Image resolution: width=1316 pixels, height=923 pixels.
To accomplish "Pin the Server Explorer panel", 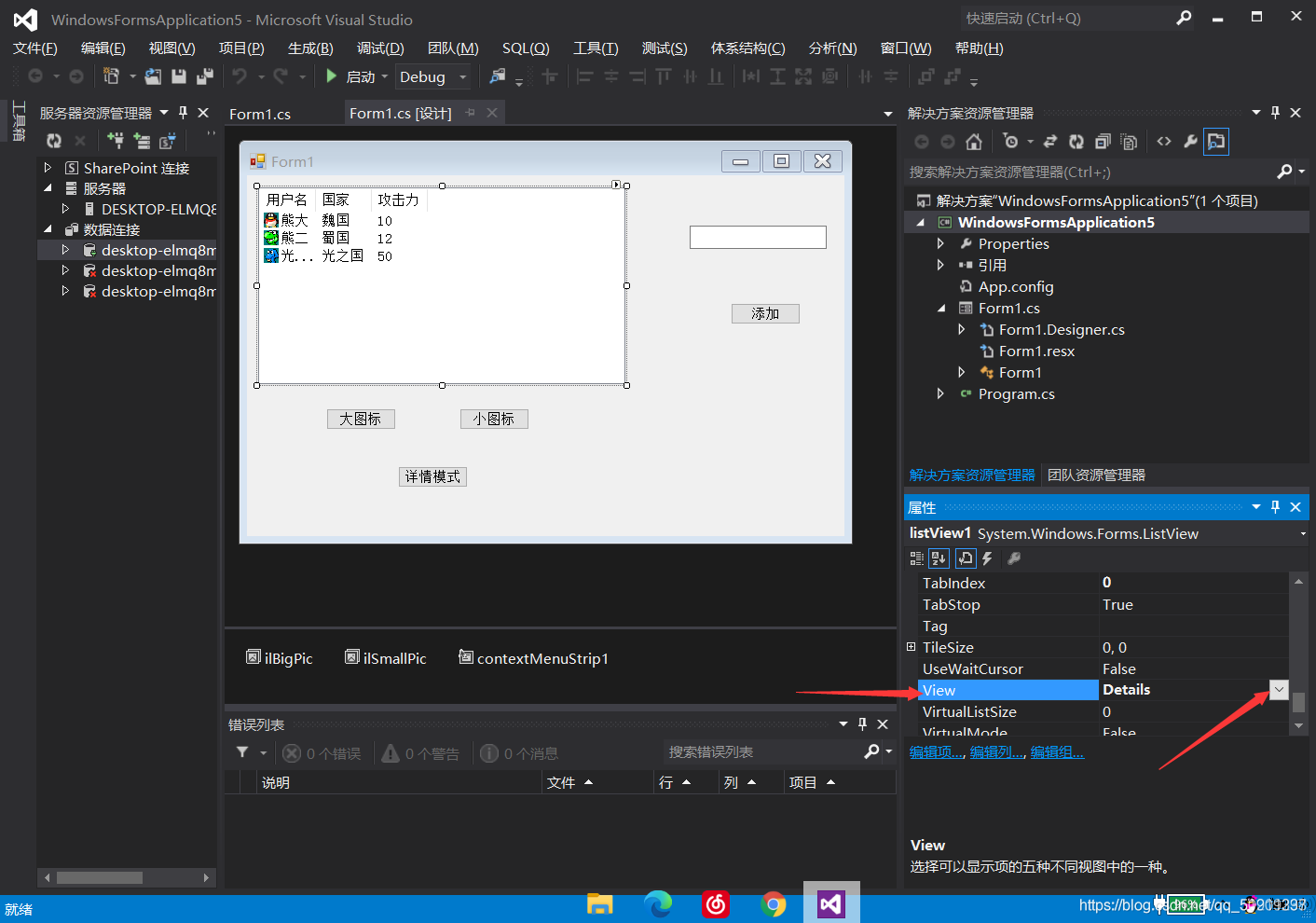I will tap(183, 113).
